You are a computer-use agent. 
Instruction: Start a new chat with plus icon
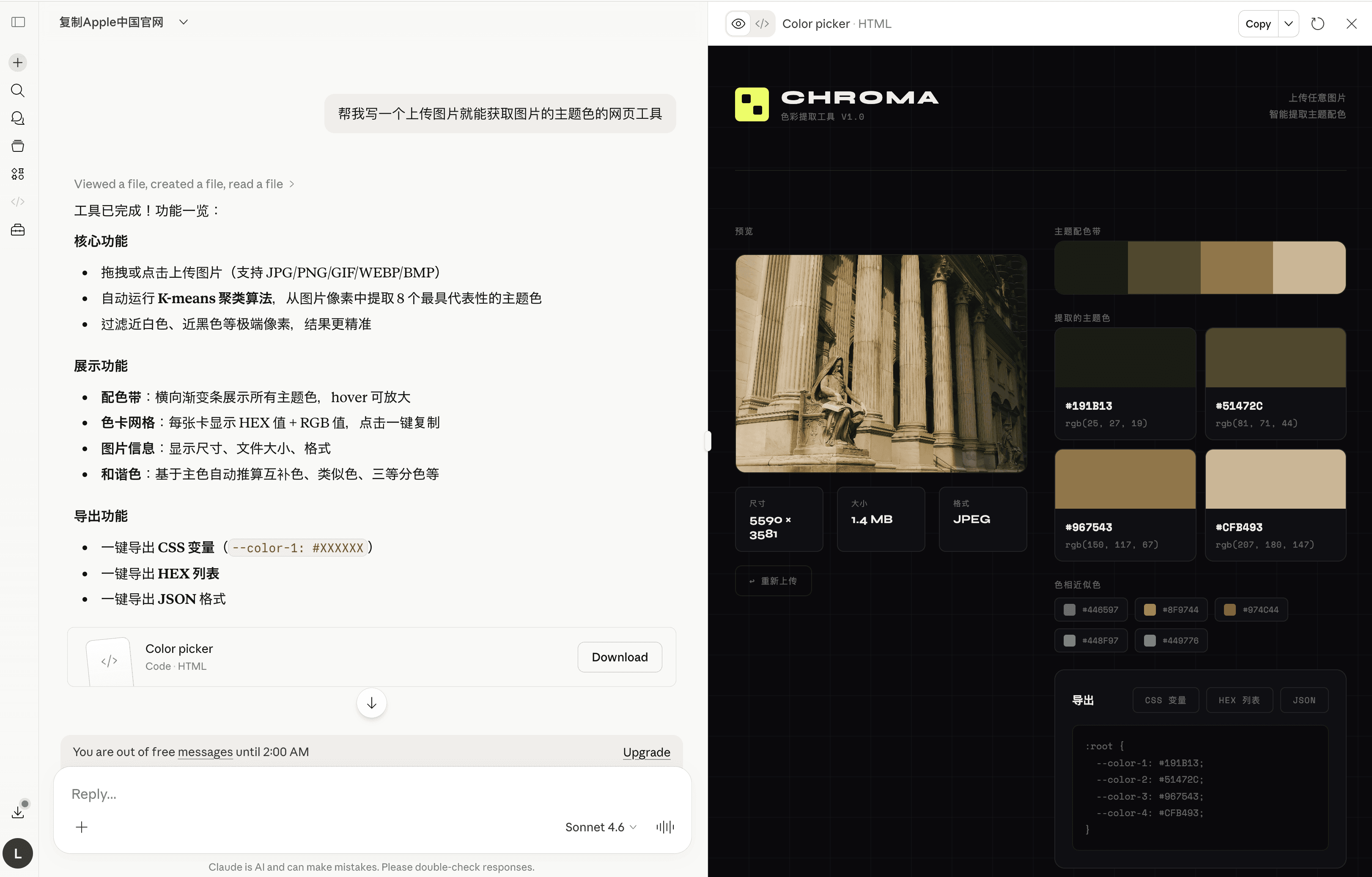point(18,63)
